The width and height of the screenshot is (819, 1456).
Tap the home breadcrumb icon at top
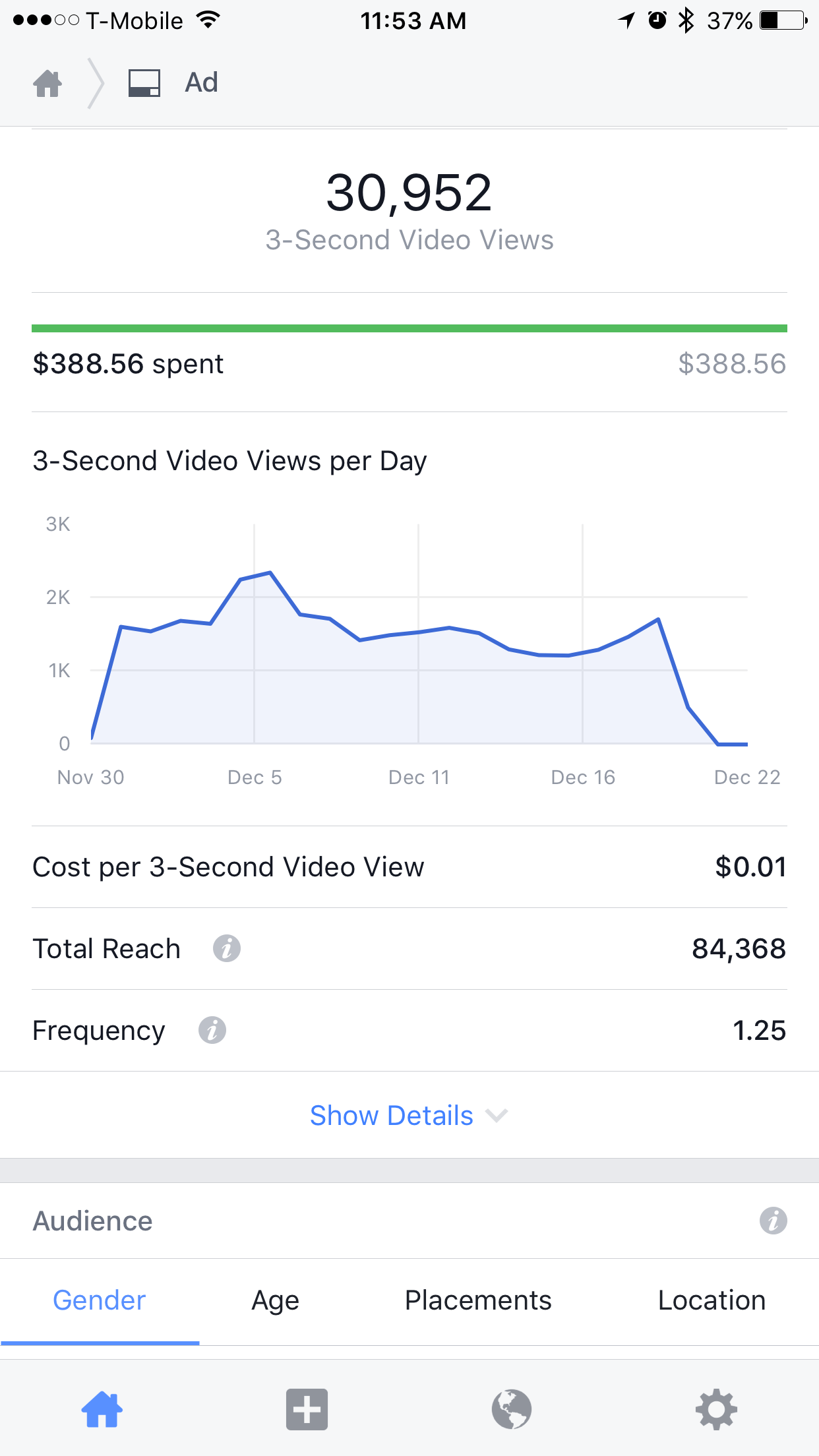tap(47, 83)
